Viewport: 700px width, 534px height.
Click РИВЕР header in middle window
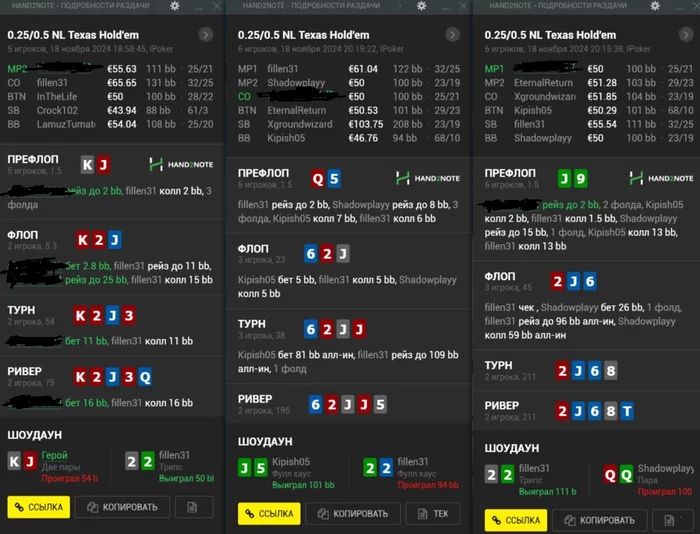click(x=255, y=399)
